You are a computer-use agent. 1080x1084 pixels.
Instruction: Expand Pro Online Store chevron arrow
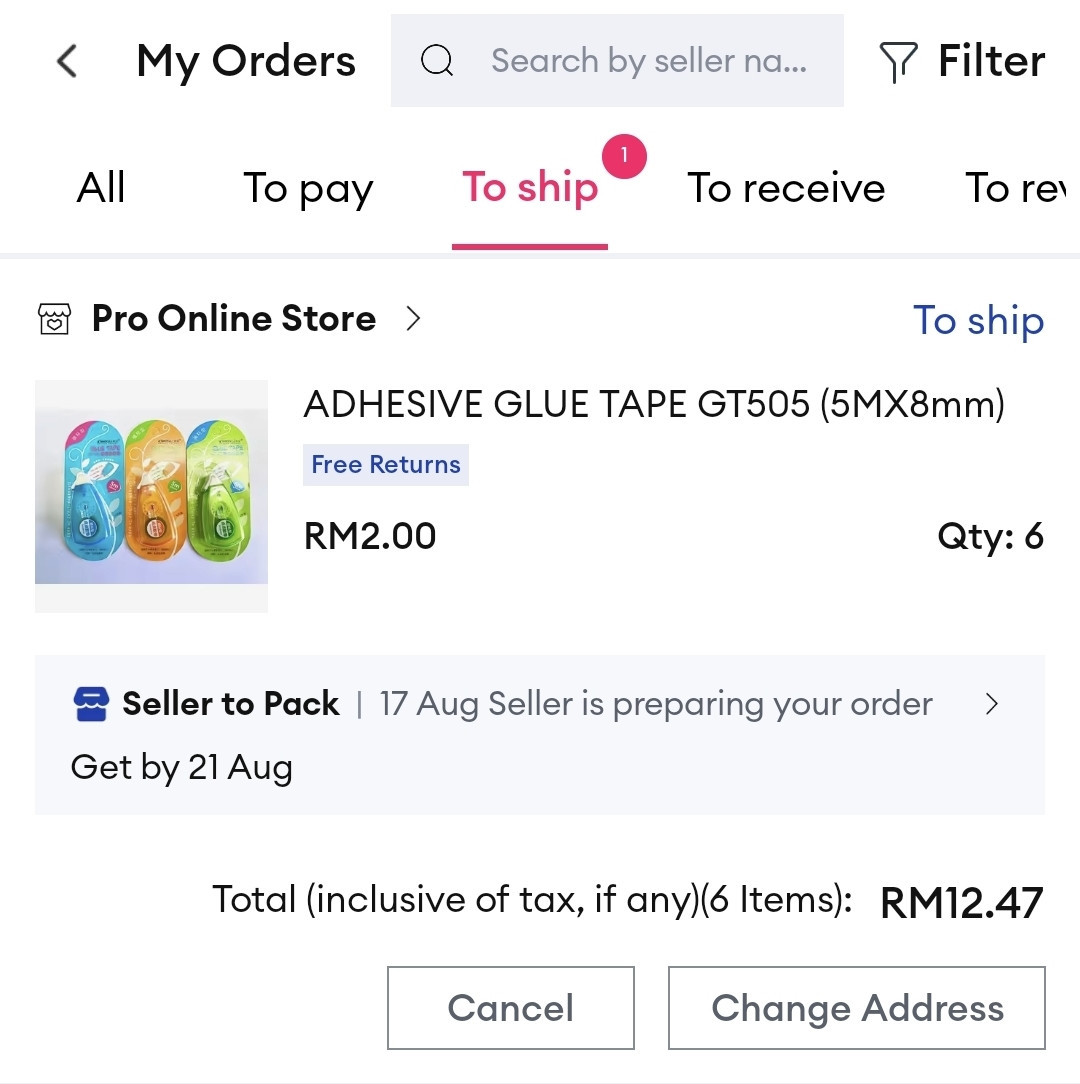pyautogui.click(x=413, y=319)
